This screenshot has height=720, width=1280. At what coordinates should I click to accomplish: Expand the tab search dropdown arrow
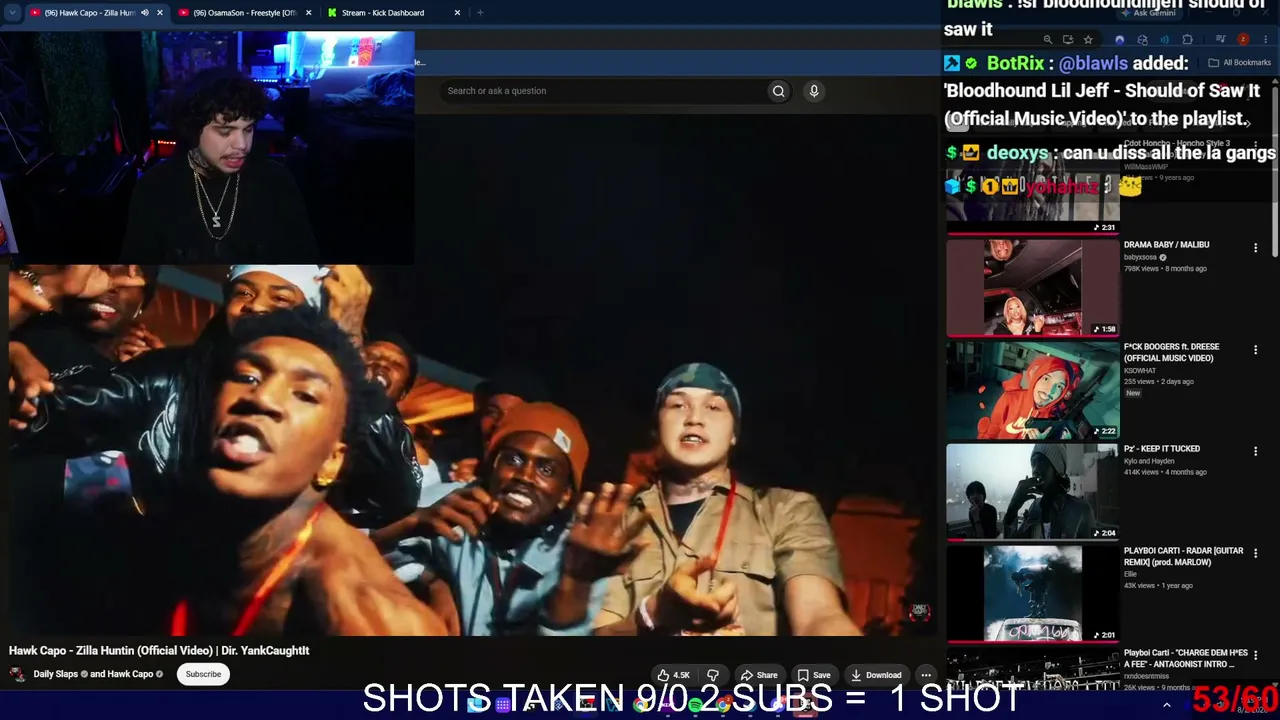click(x=12, y=13)
